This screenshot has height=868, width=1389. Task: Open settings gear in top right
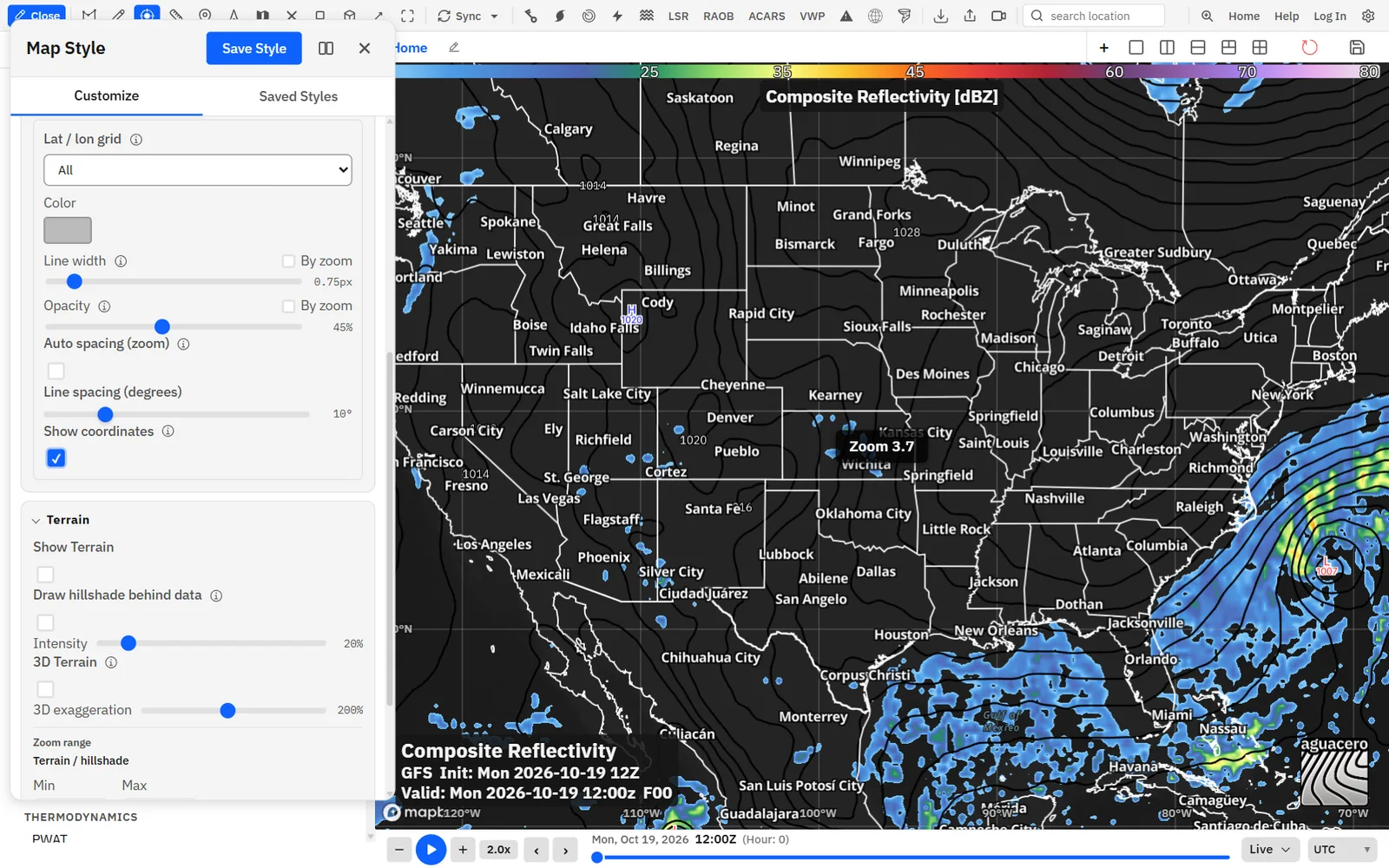click(1368, 16)
